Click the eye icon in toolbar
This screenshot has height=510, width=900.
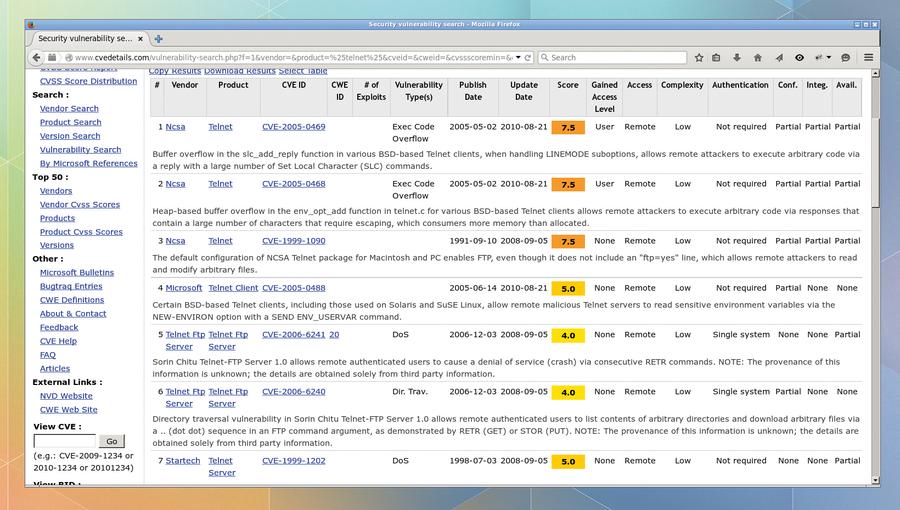(799, 57)
